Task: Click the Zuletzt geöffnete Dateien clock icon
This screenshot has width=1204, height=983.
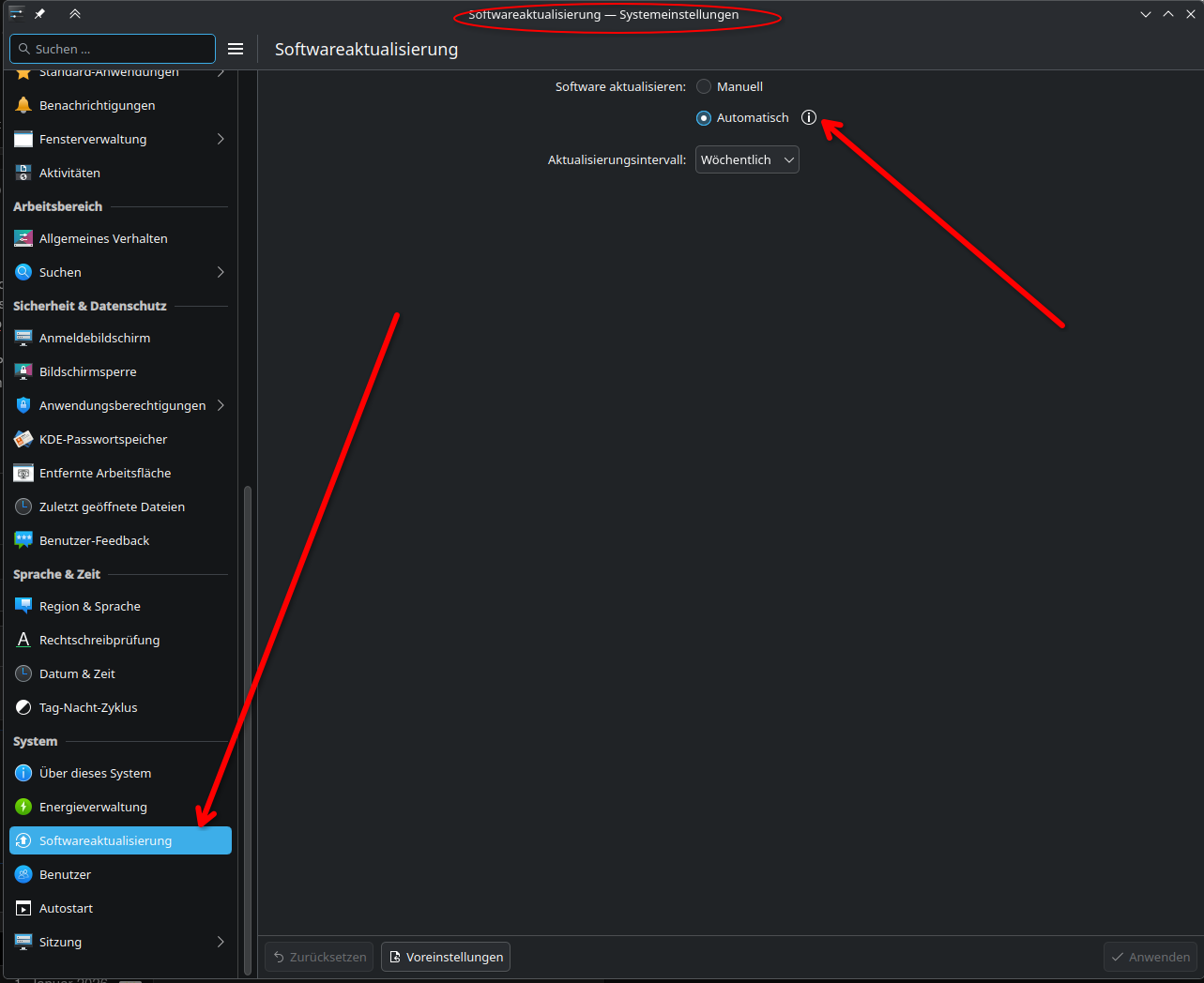Action: 23,507
